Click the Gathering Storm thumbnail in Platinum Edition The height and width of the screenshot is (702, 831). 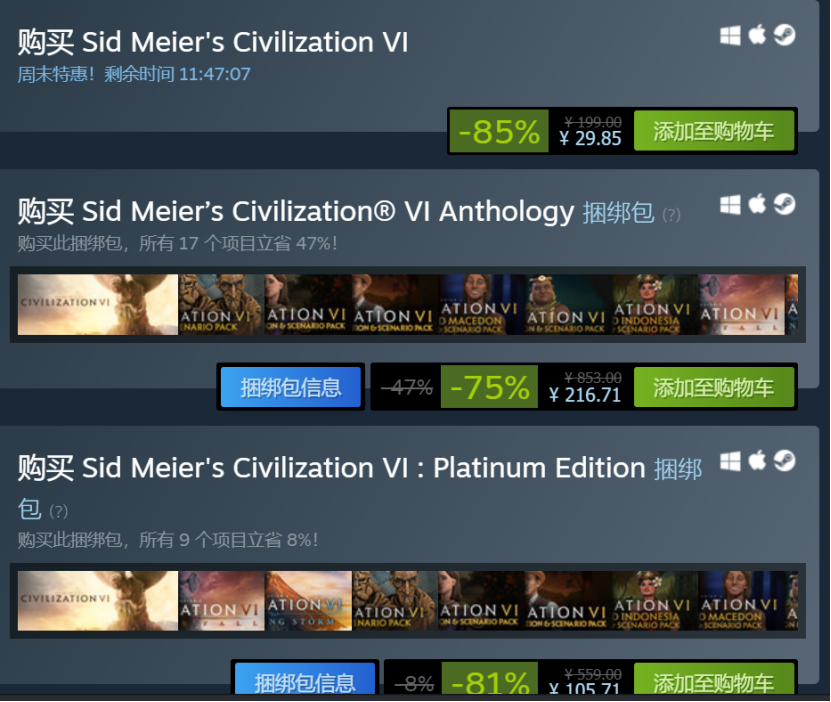tap(308, 601)
